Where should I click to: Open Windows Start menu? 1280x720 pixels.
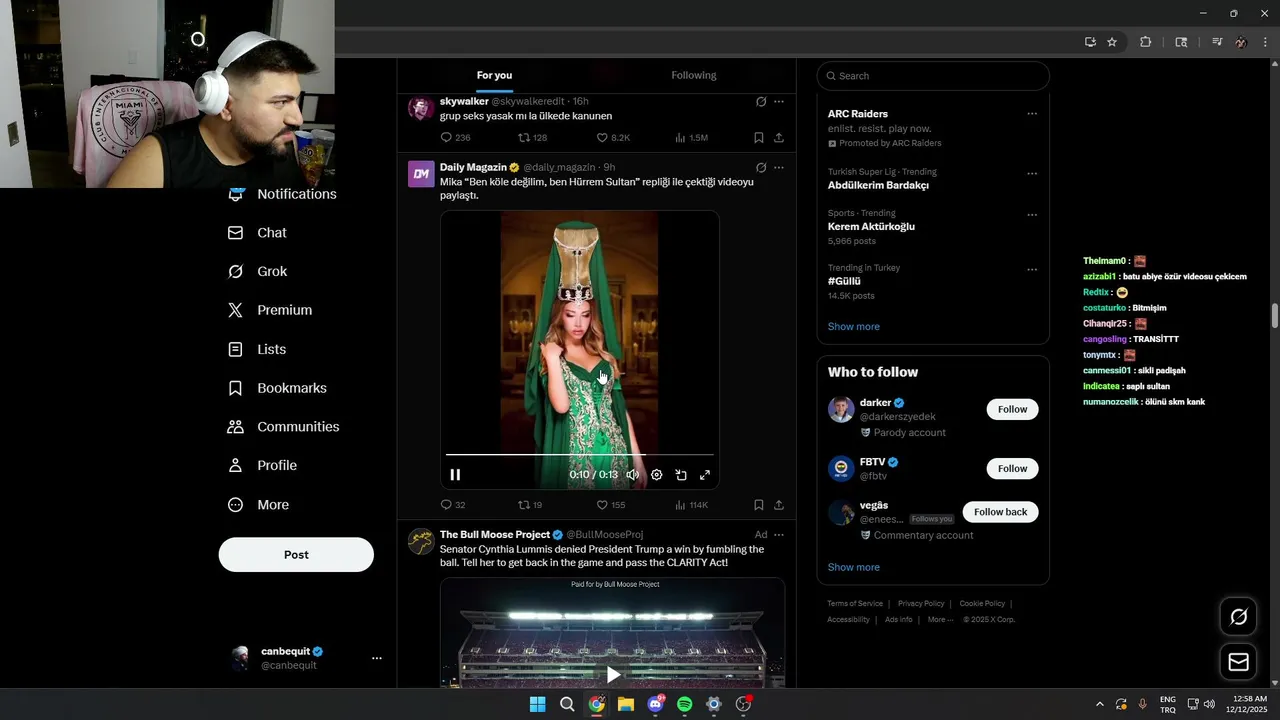(537, 704)
